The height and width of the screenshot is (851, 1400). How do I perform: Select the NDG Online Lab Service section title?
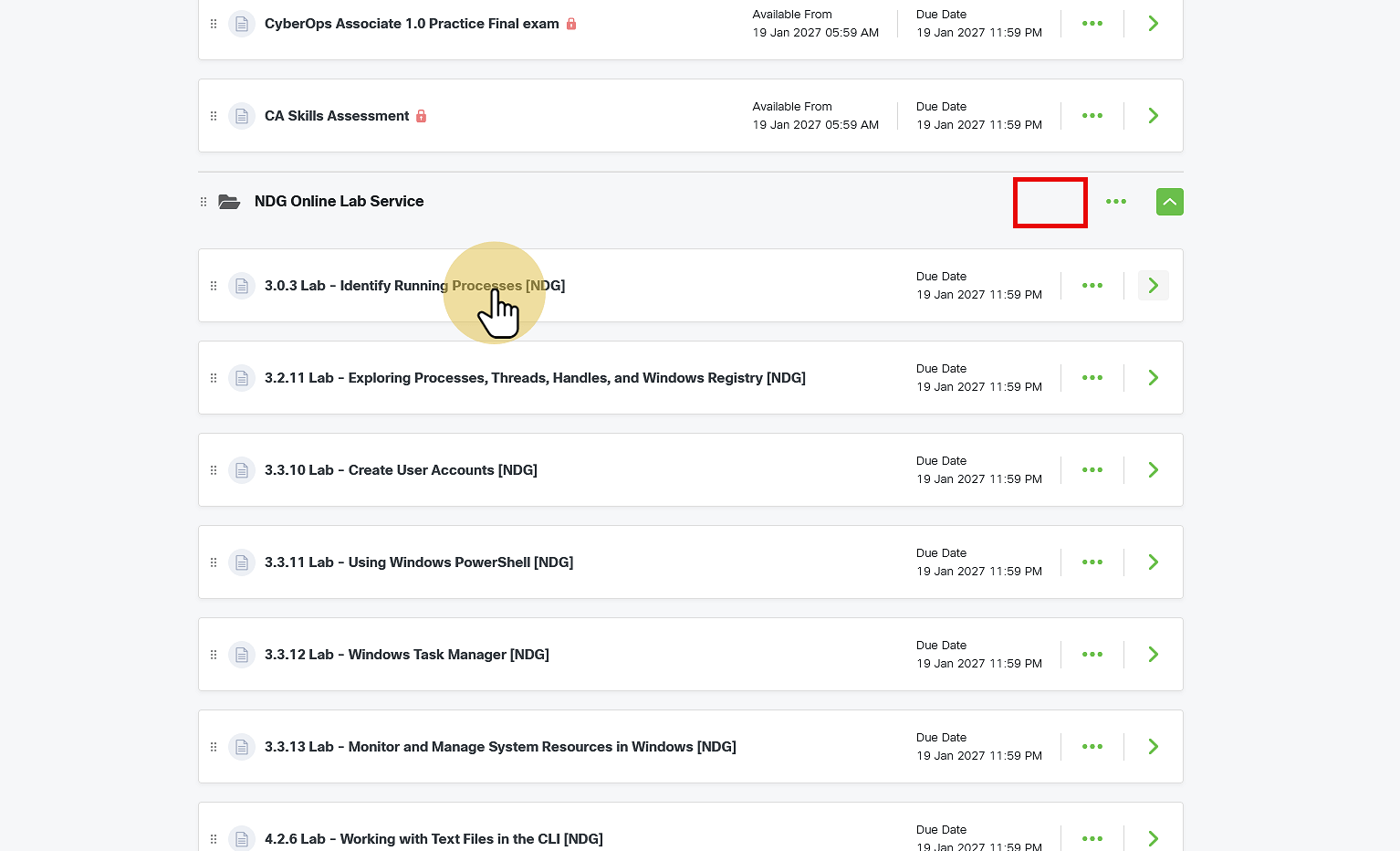click(x=339, y=202)
